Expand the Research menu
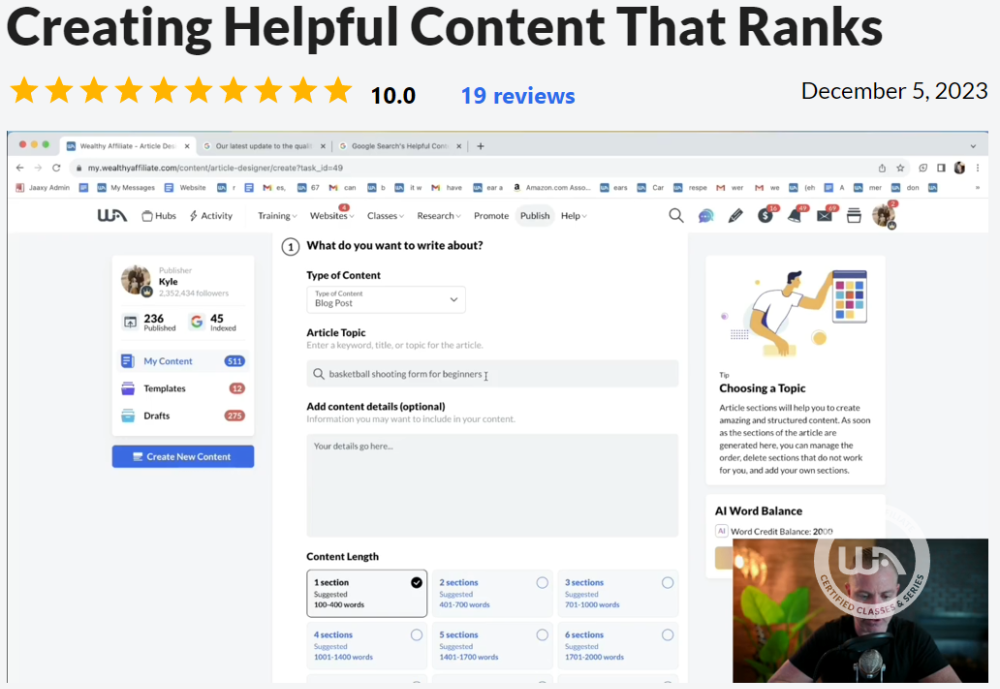The image size is (1000, 689). [x=439, y=216]
